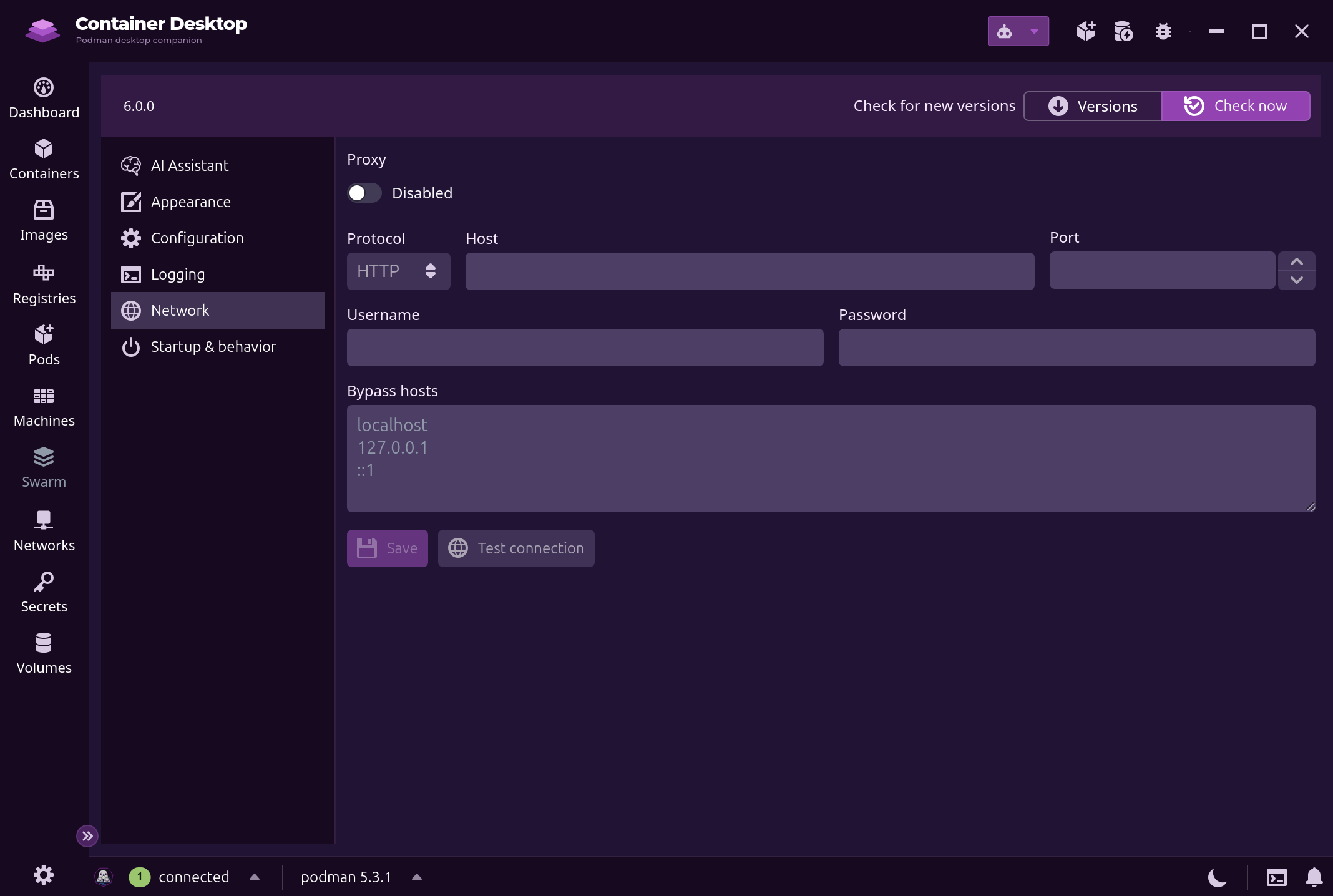Expand the podman 5.3.1 menu arrow

417,877
